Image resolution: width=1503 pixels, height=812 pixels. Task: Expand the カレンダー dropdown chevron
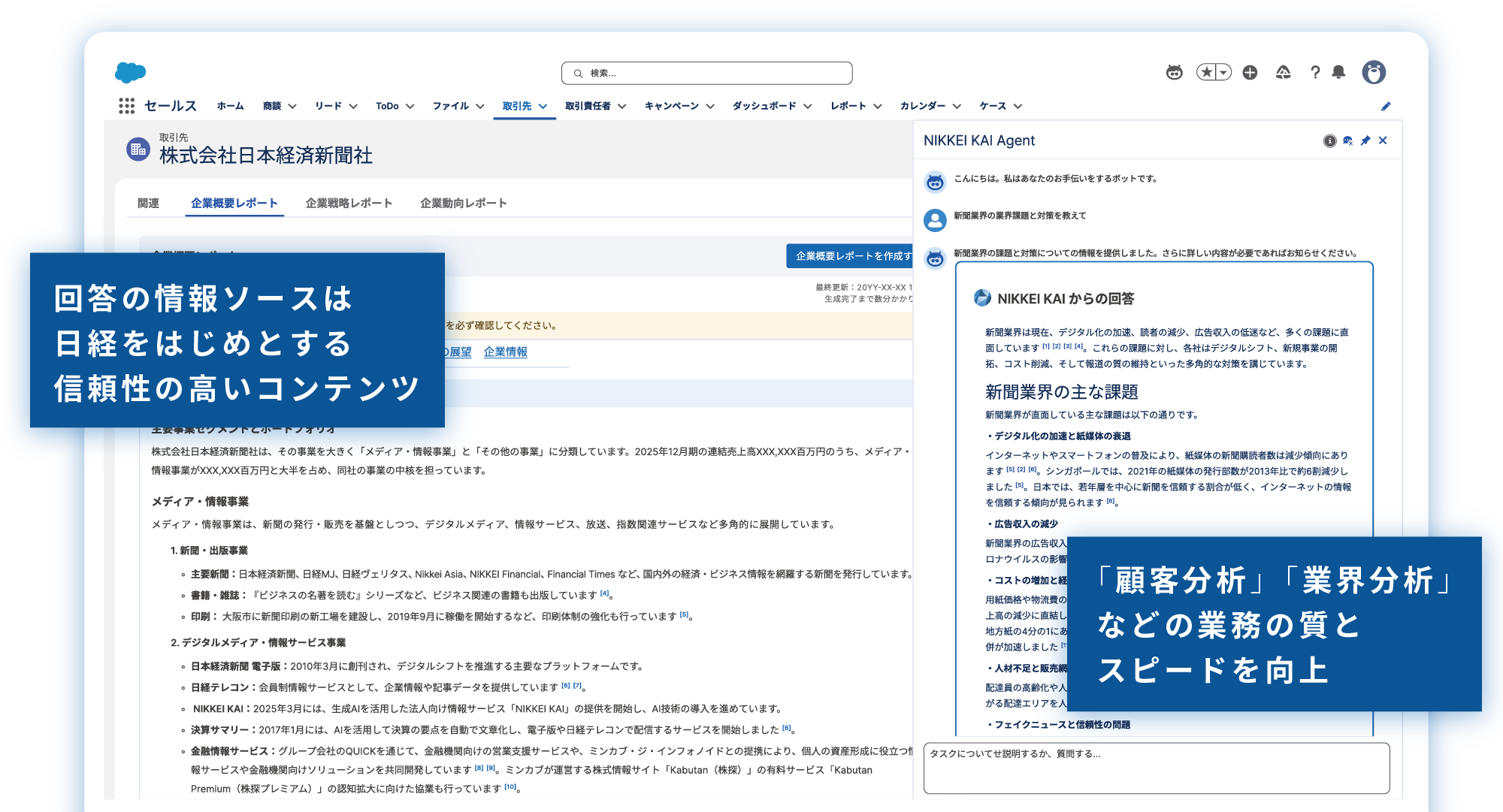(957, 106)
